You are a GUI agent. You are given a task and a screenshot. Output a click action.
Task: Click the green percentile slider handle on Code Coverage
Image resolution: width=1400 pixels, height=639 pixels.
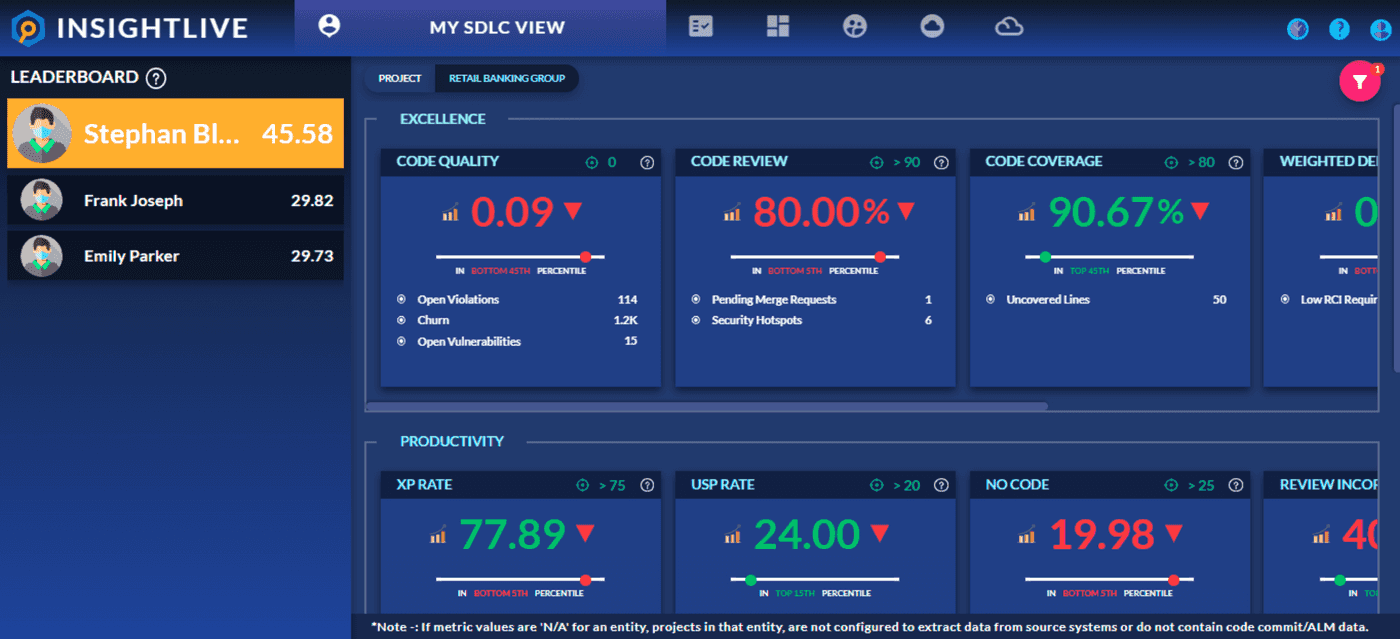coord(1047,254)
